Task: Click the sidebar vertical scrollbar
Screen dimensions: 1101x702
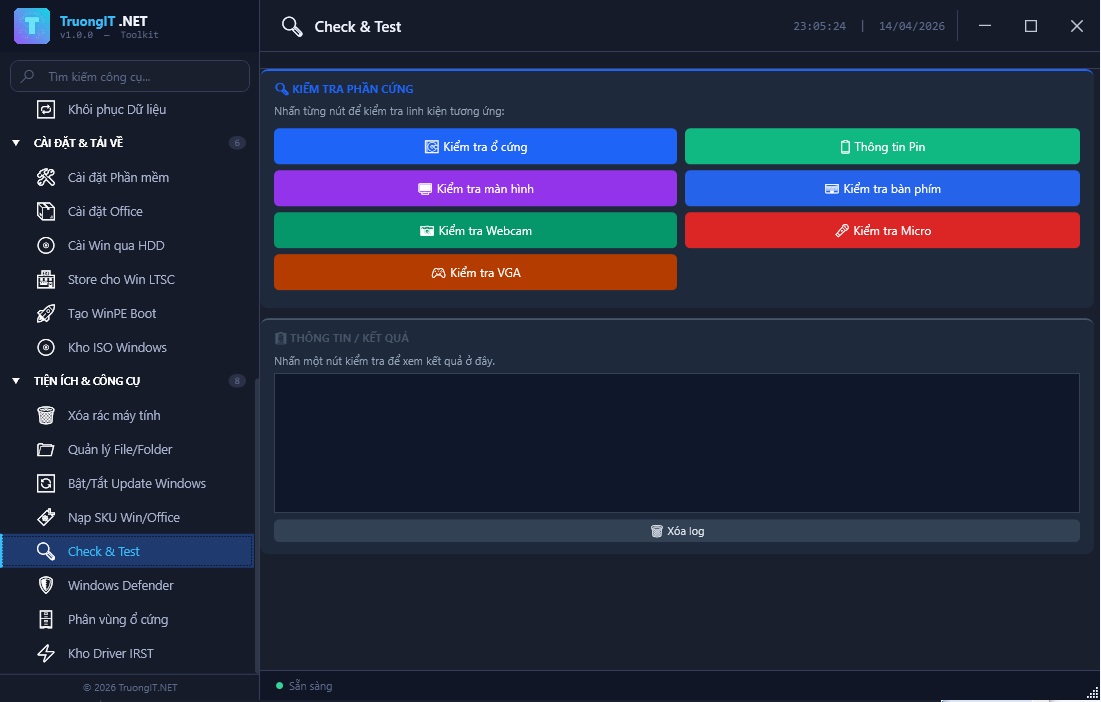Action: 256,520
